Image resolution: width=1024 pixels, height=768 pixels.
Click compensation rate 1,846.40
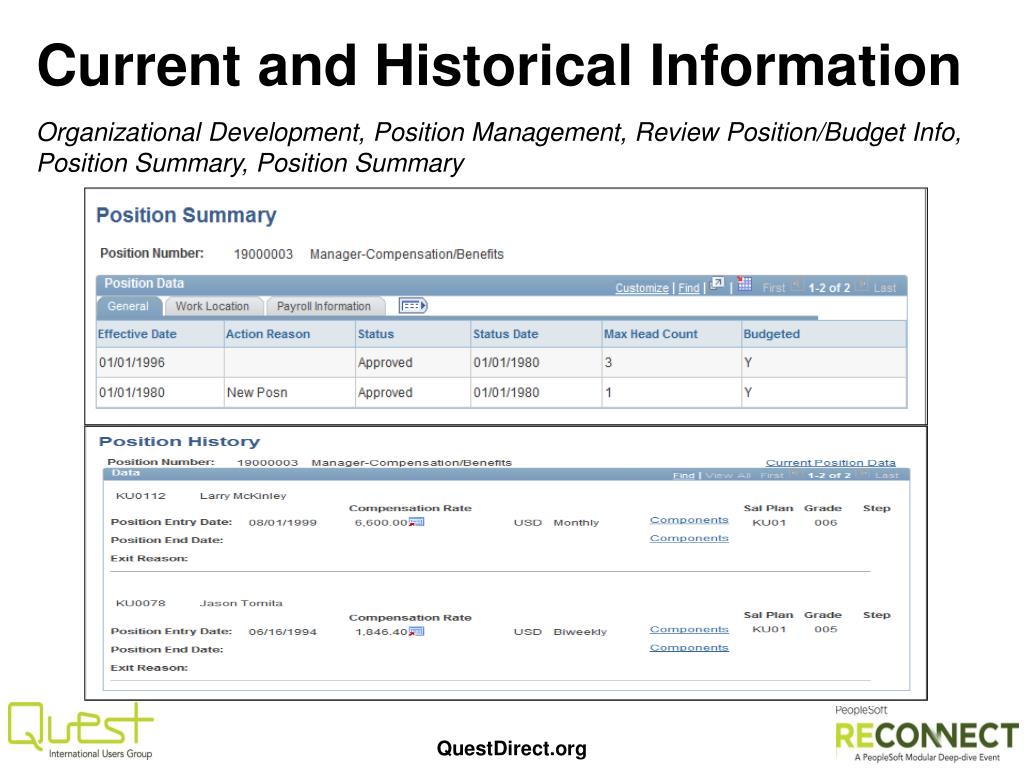pyautogui.click(x=381, y=632)
